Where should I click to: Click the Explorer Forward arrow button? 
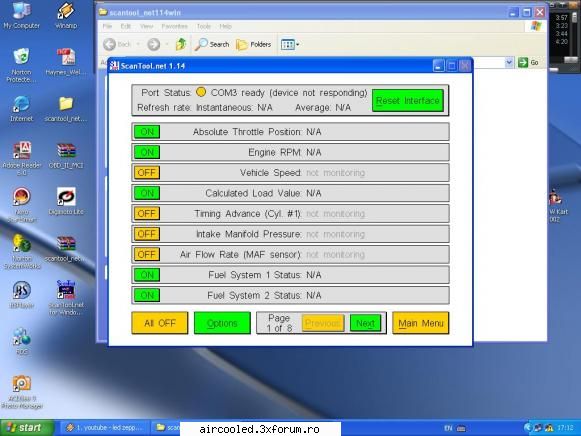[x=153, y=44]
